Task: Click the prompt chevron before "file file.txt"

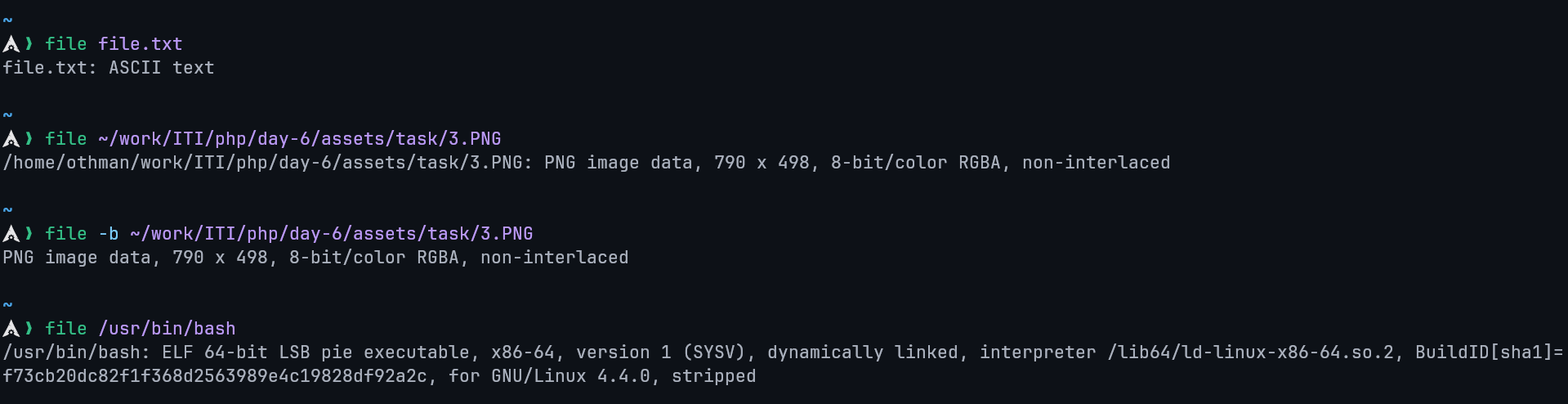Action: 29,43
